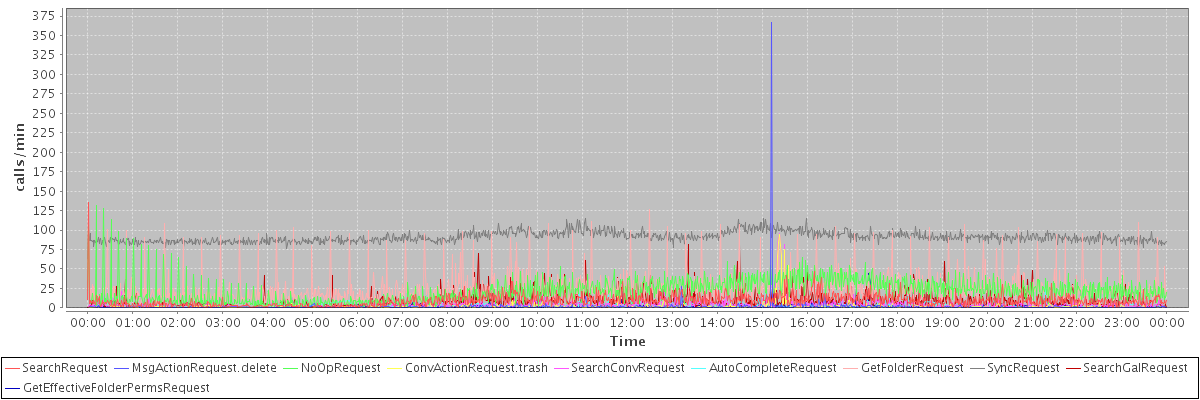1200x400 pixels.
Task: Select the AutoCompleteRequest legend item
Action: pyautogui.click(x=772, y=368)
